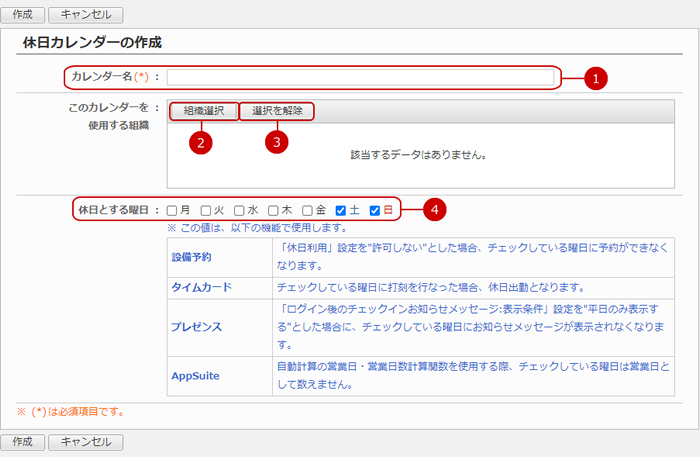
Task: Select the 設備予約 row label
Action: click(x=194, y=257)
